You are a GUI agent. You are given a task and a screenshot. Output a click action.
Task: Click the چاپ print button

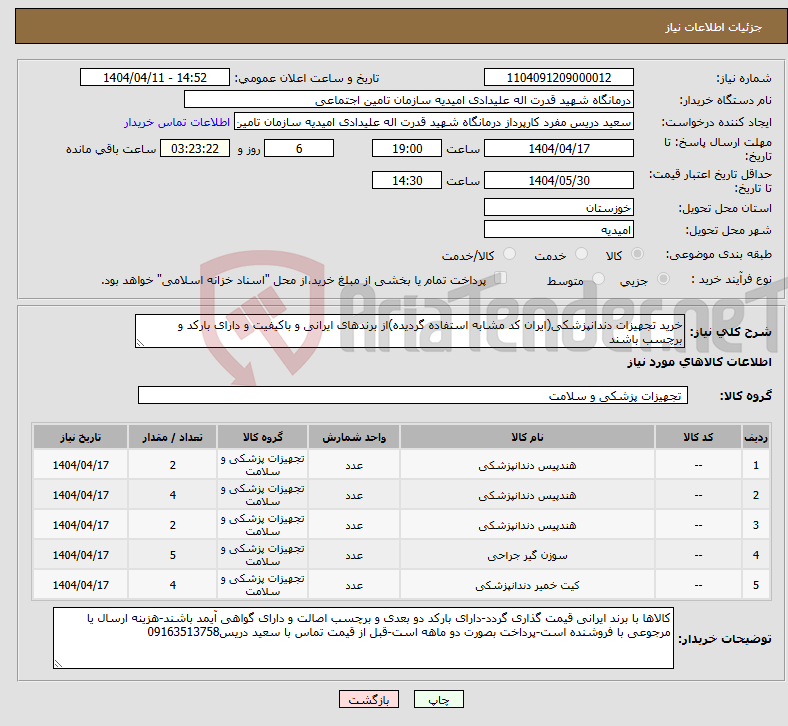coord(439,699)
